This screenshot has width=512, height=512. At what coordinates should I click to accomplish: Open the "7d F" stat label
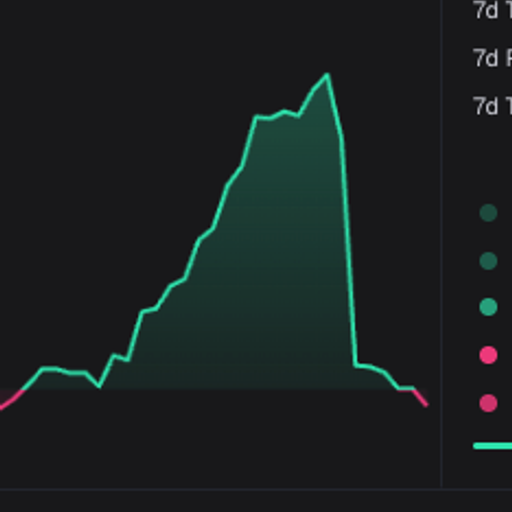tap(493, 58)
